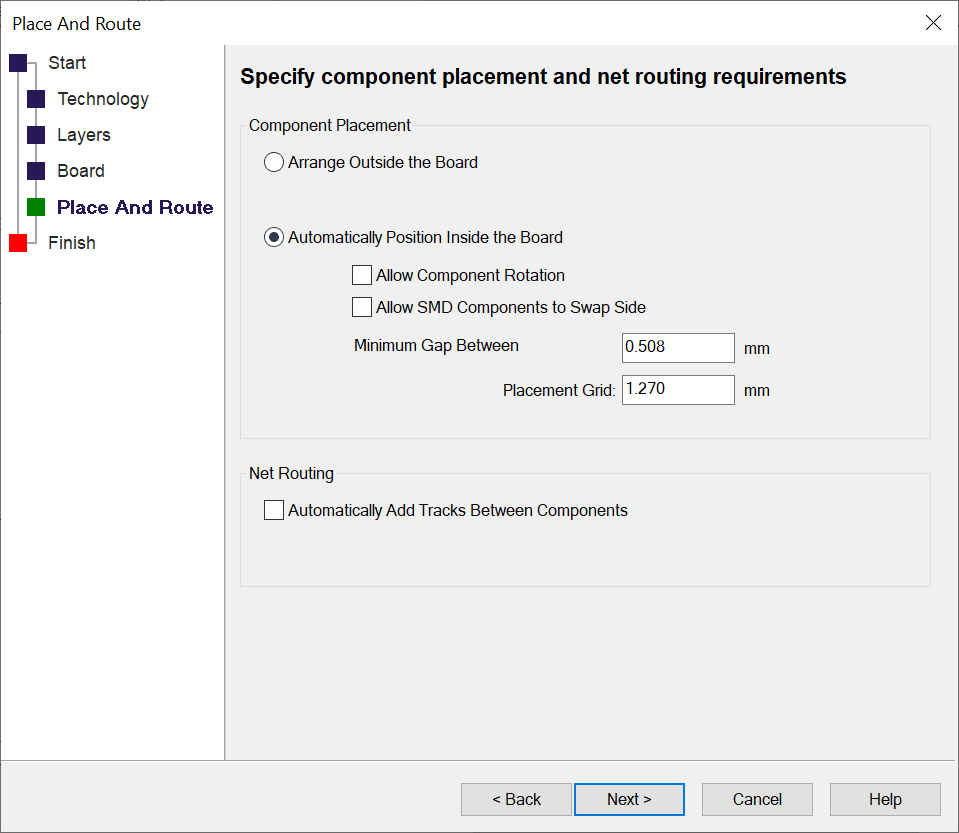This screenshot has width=959, height=833.
Task: Click the red Finish step icon
Action: [18, 243]
